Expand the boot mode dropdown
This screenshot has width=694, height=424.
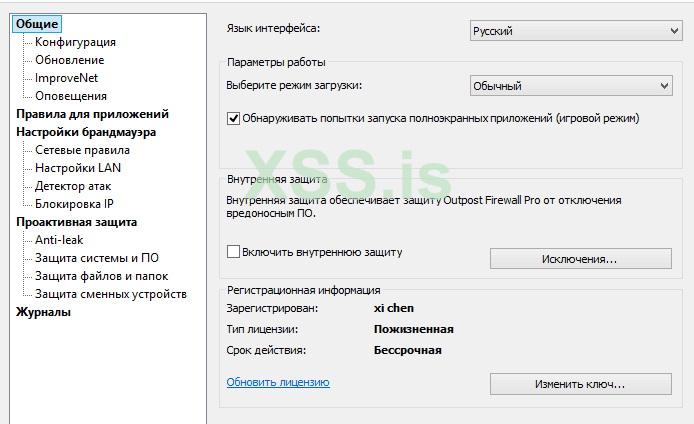(x=575, y=86)
